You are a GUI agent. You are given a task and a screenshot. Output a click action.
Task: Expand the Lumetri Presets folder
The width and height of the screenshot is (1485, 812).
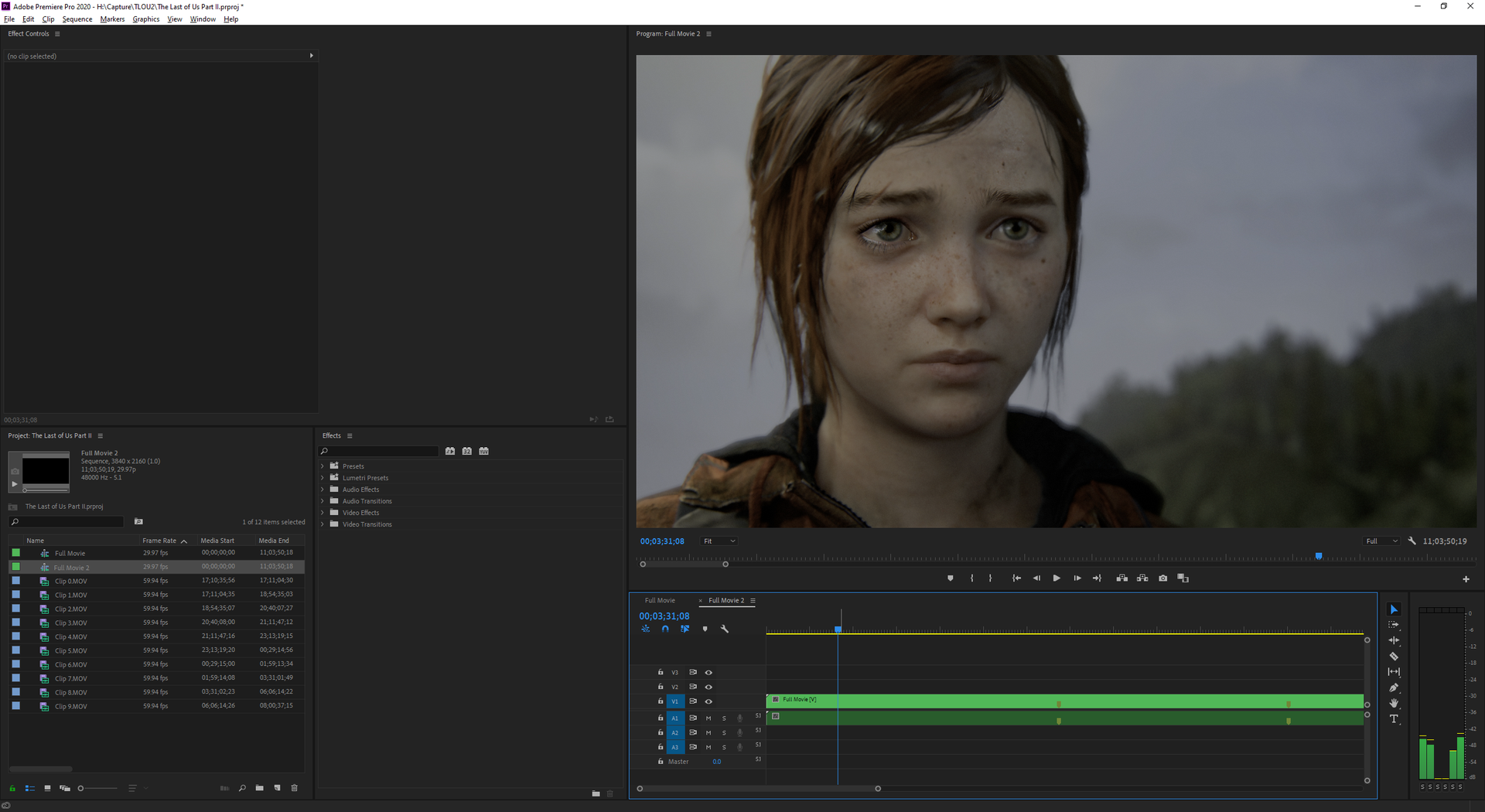323,478
